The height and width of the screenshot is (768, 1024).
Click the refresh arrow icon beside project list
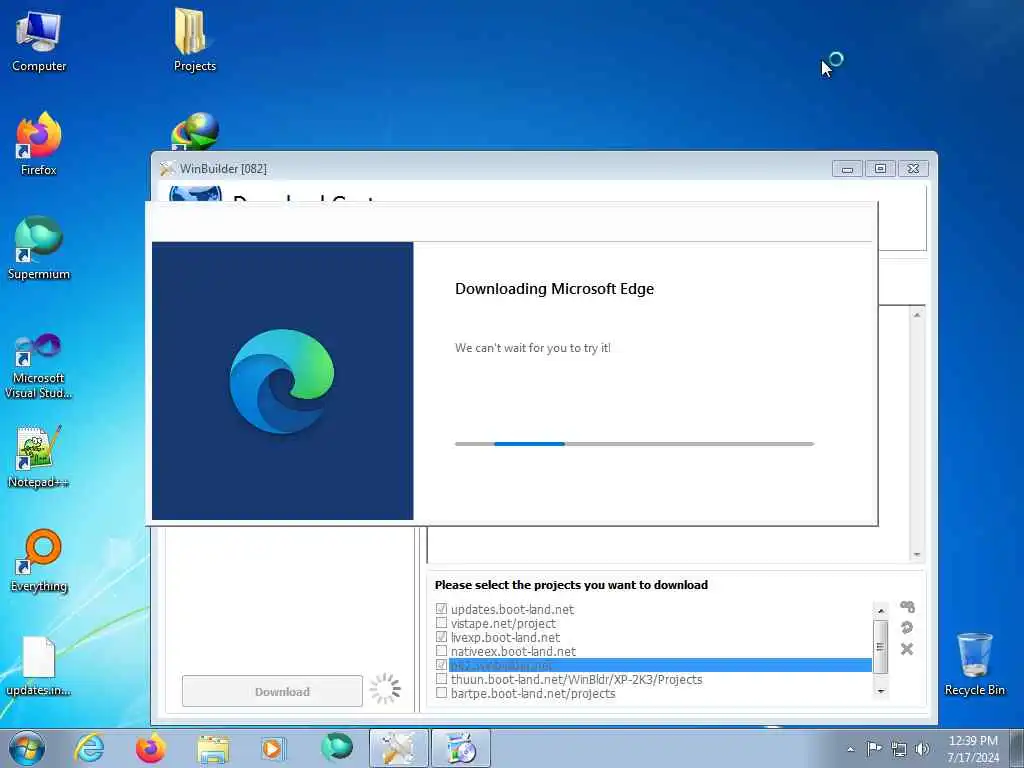click(907, 628)
